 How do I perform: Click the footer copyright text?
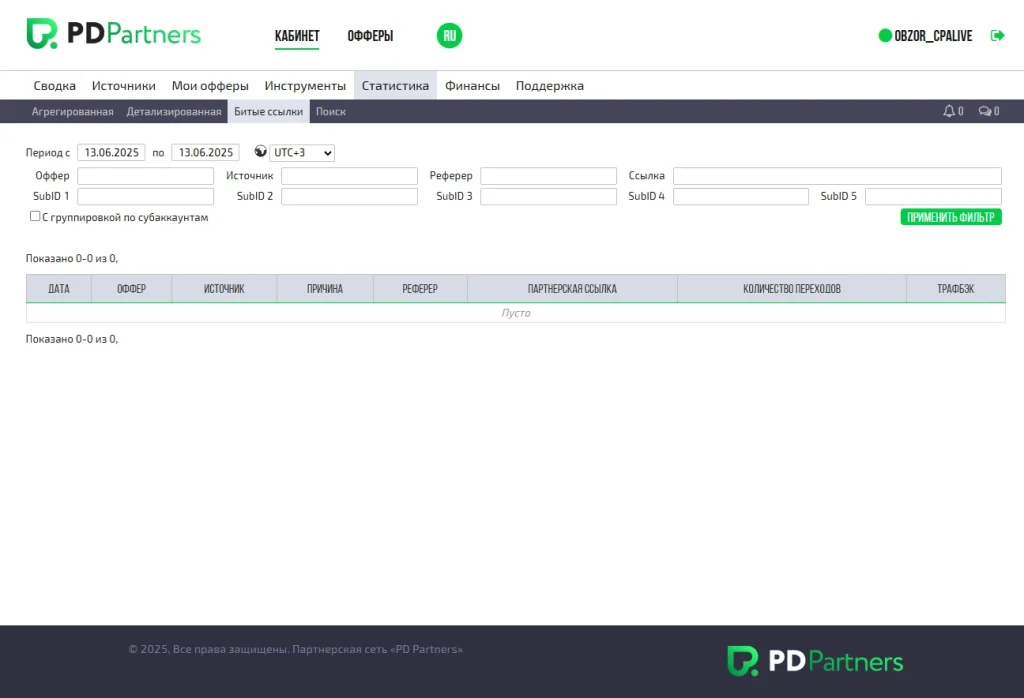coord(295,649)
